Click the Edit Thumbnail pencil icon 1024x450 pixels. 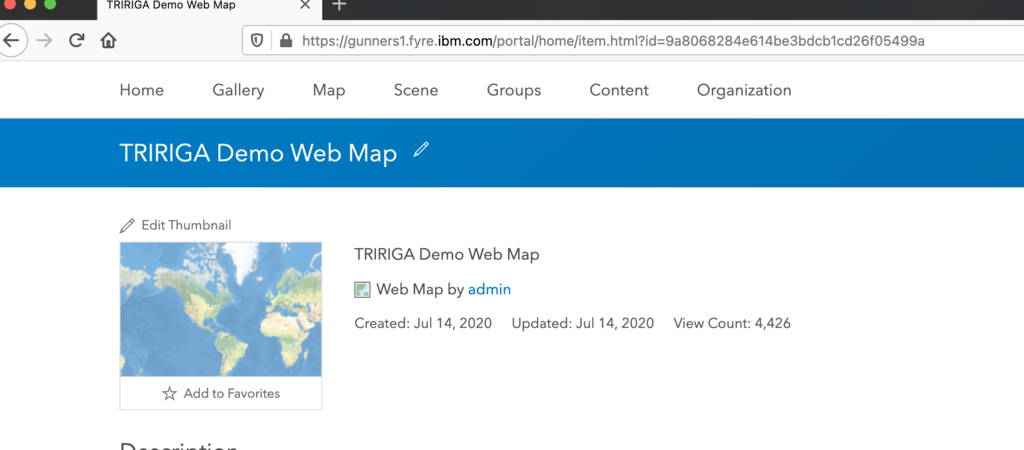pos(127,226)
